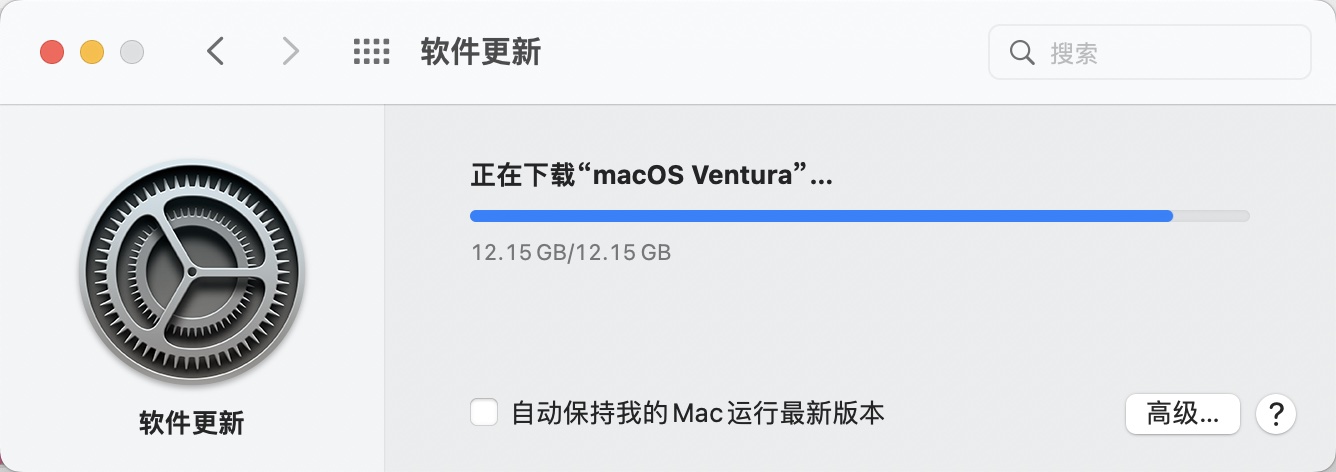The image size is (1336, 472).
Task: Click the 软件更新 label below the gear
Action: coord(191,423)
